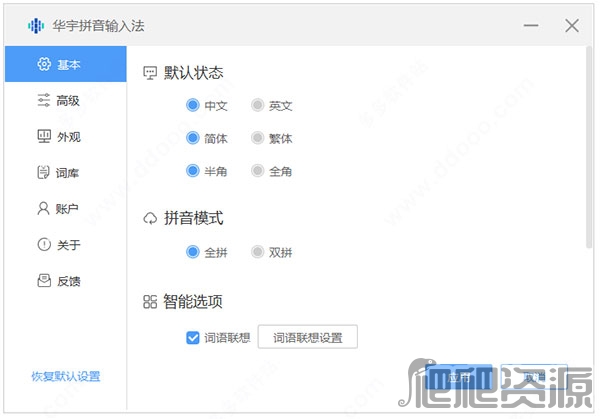Minimize the settings window
Screen dimensions: 600x419
531,26
